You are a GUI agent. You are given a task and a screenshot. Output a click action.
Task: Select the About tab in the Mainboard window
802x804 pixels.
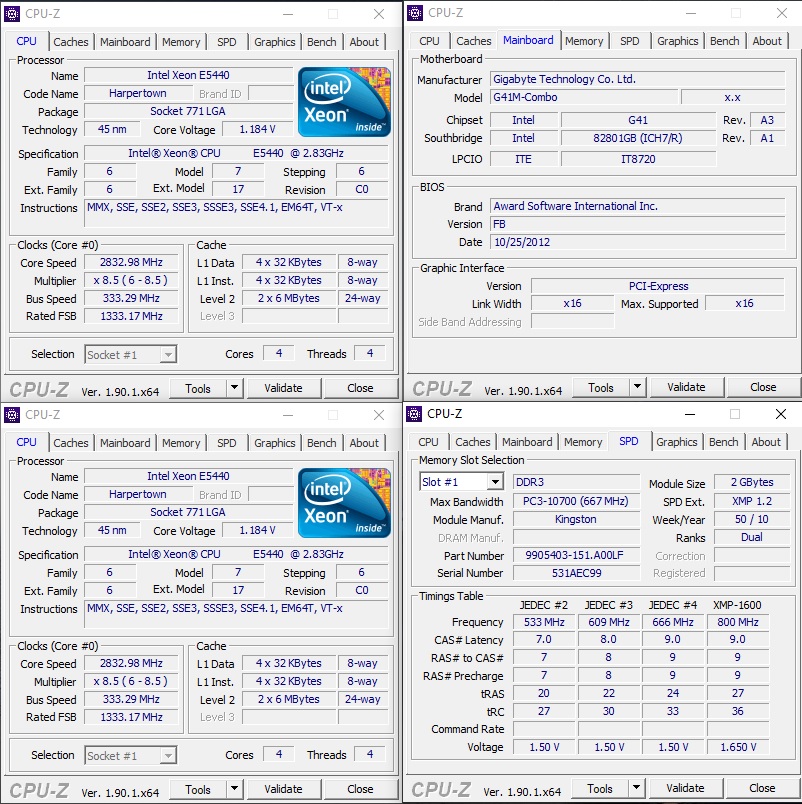[x=767, y=41]
